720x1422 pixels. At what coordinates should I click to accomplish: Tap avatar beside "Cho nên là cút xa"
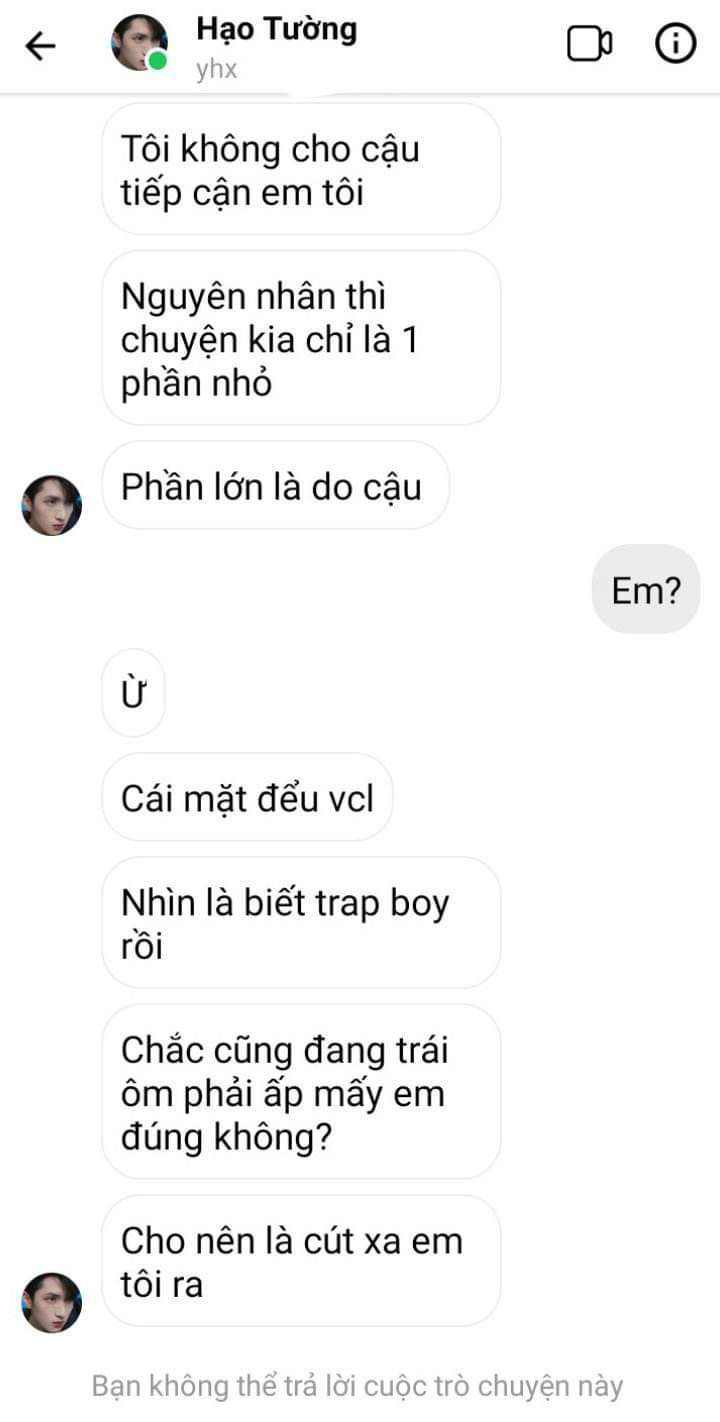[x=51, y=1302]
